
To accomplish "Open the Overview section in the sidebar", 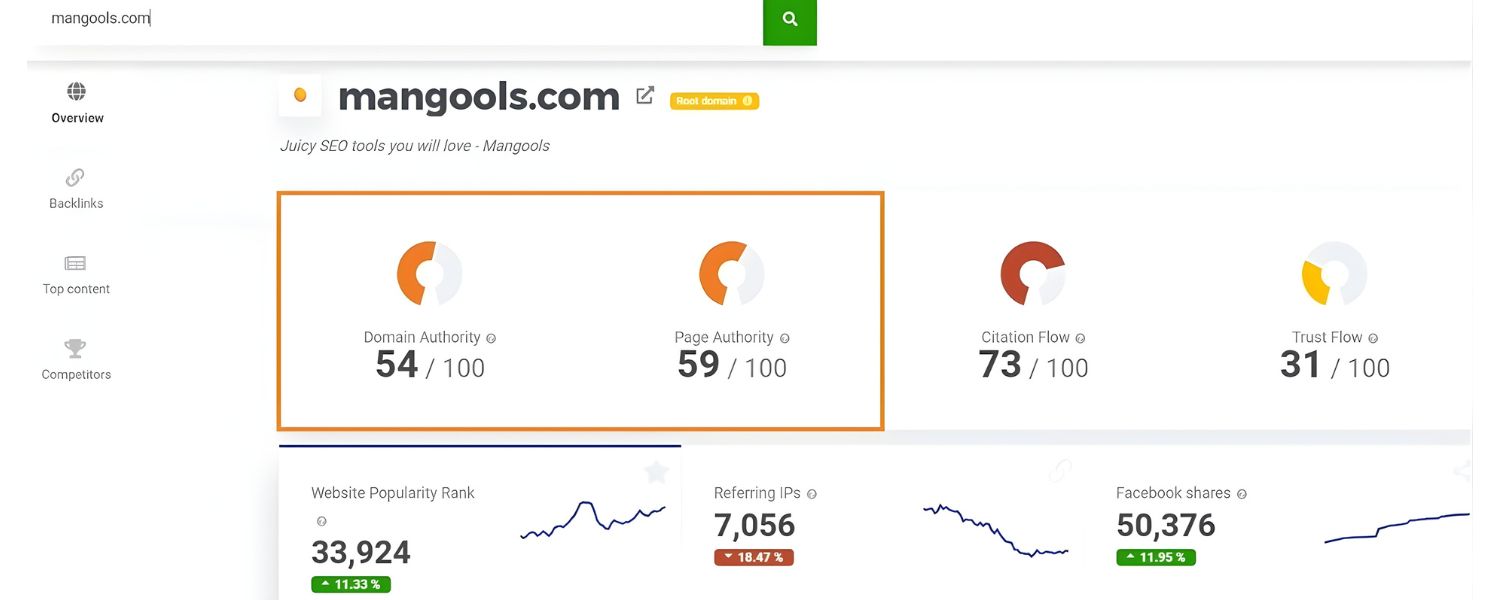I will point(75,103).
